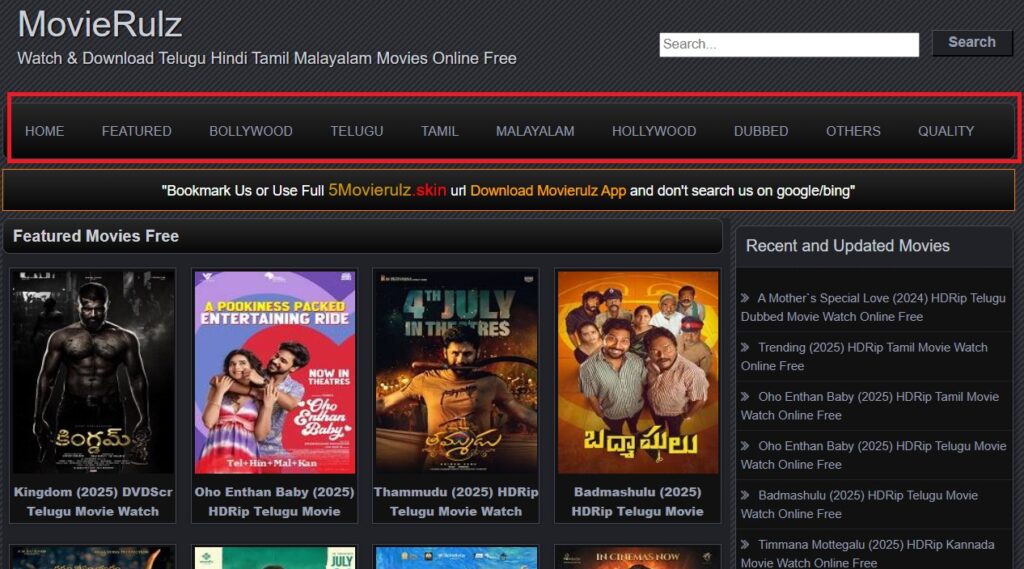The height and width of the screenshot is (569, 1024).
Task: Click arrow icon beside A Mother's Special Love
Action: click(745, 298)
